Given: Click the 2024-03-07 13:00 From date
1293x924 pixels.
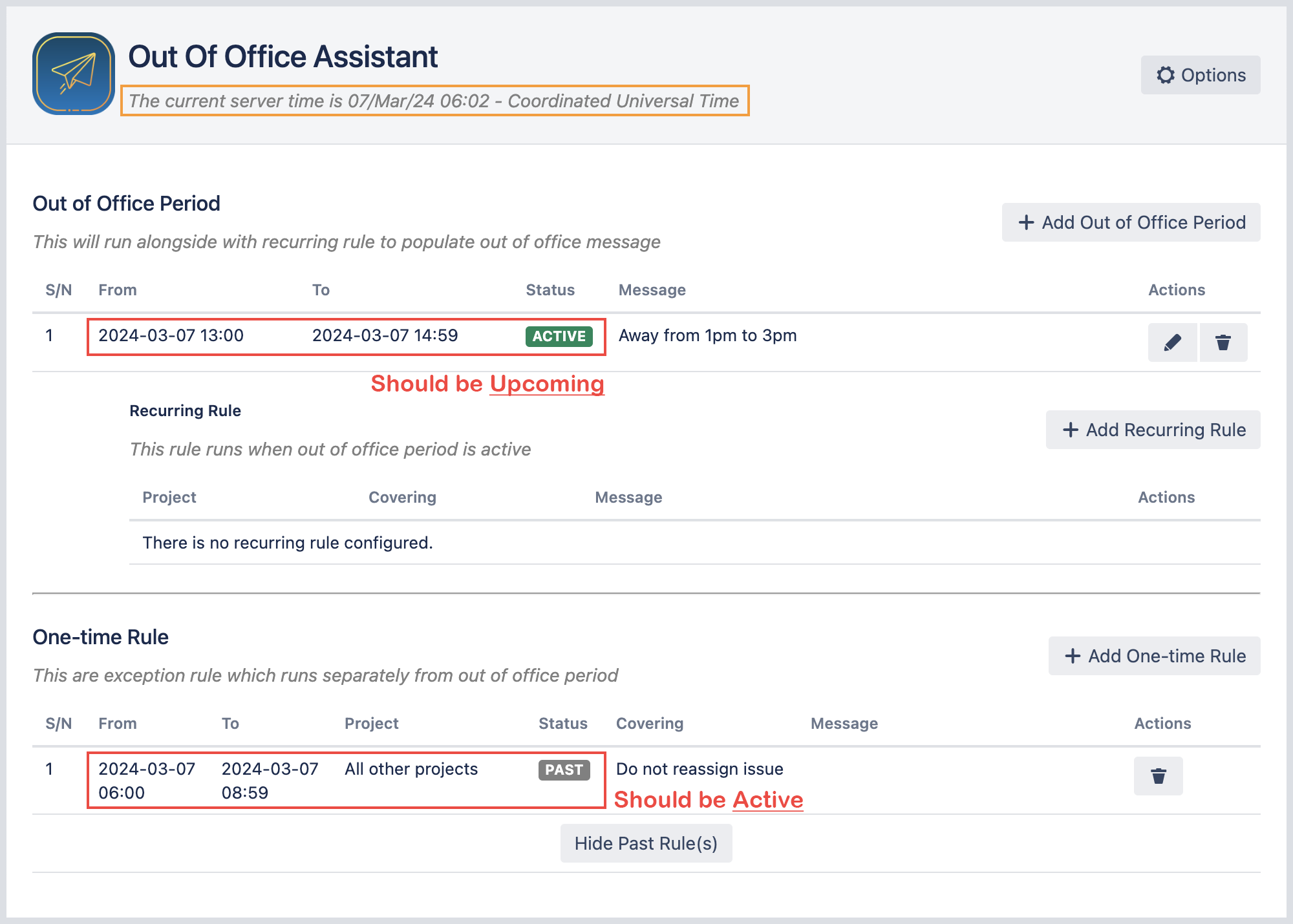Looking at the screenshot, I should (x=171, y=335).
